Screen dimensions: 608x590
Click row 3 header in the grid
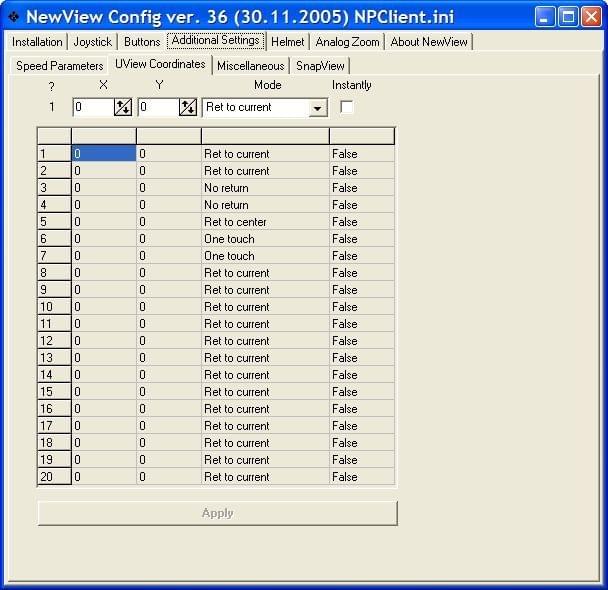(54, 188)
